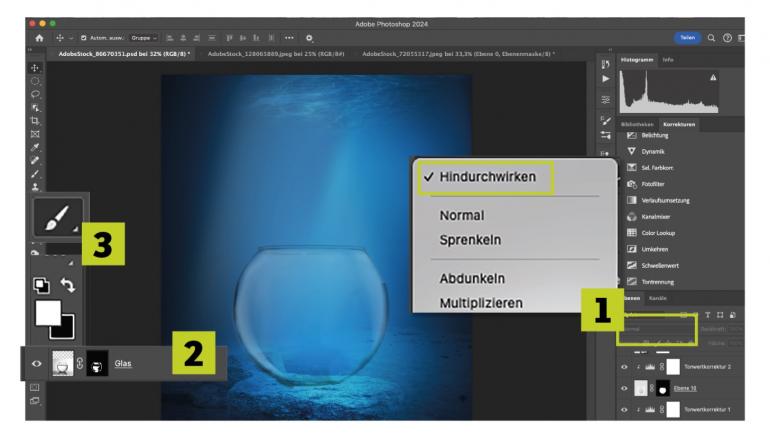Open the gear settings in the options bar

(309, 38)
